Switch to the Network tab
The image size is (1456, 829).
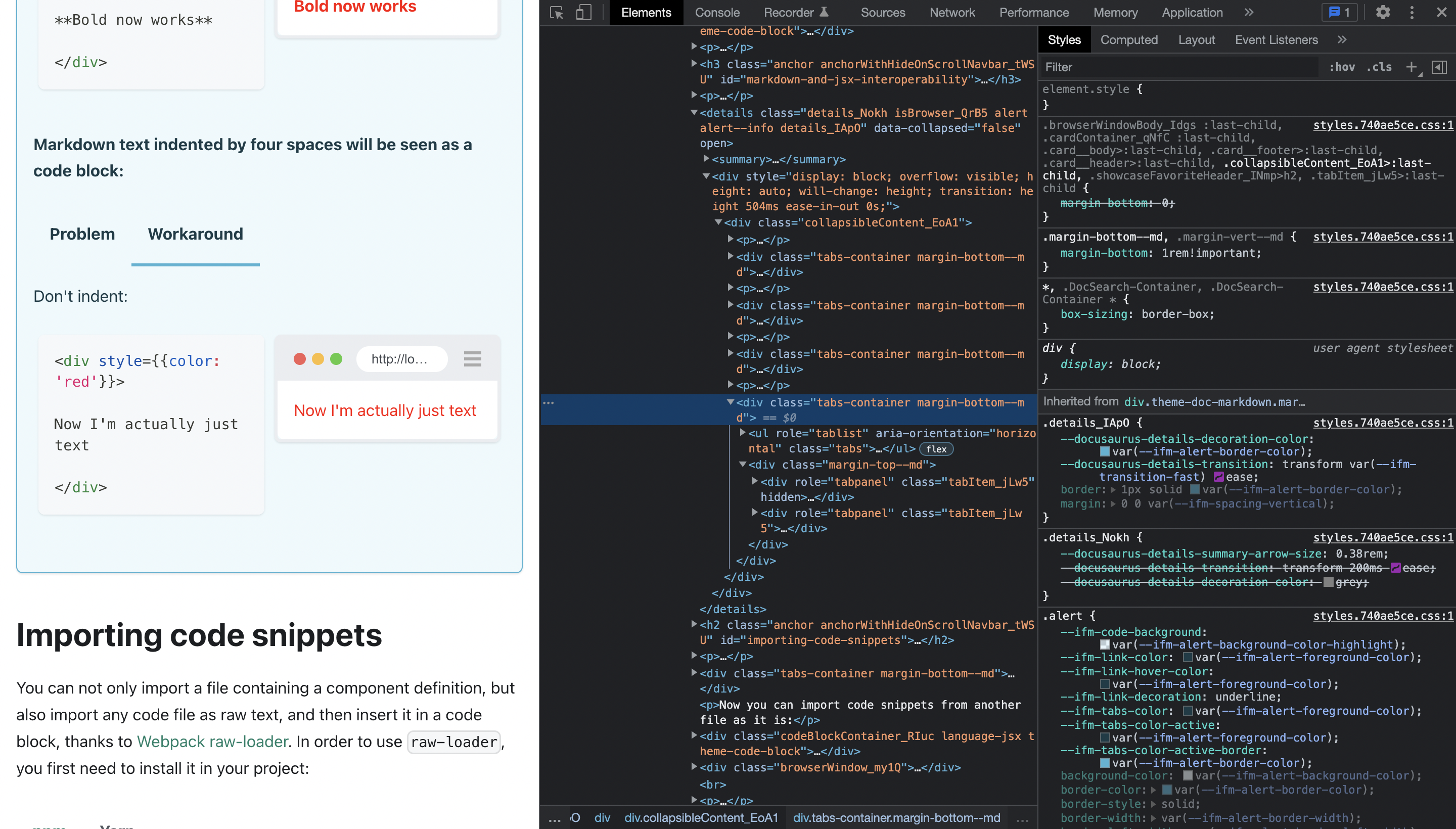click(952, 13)
